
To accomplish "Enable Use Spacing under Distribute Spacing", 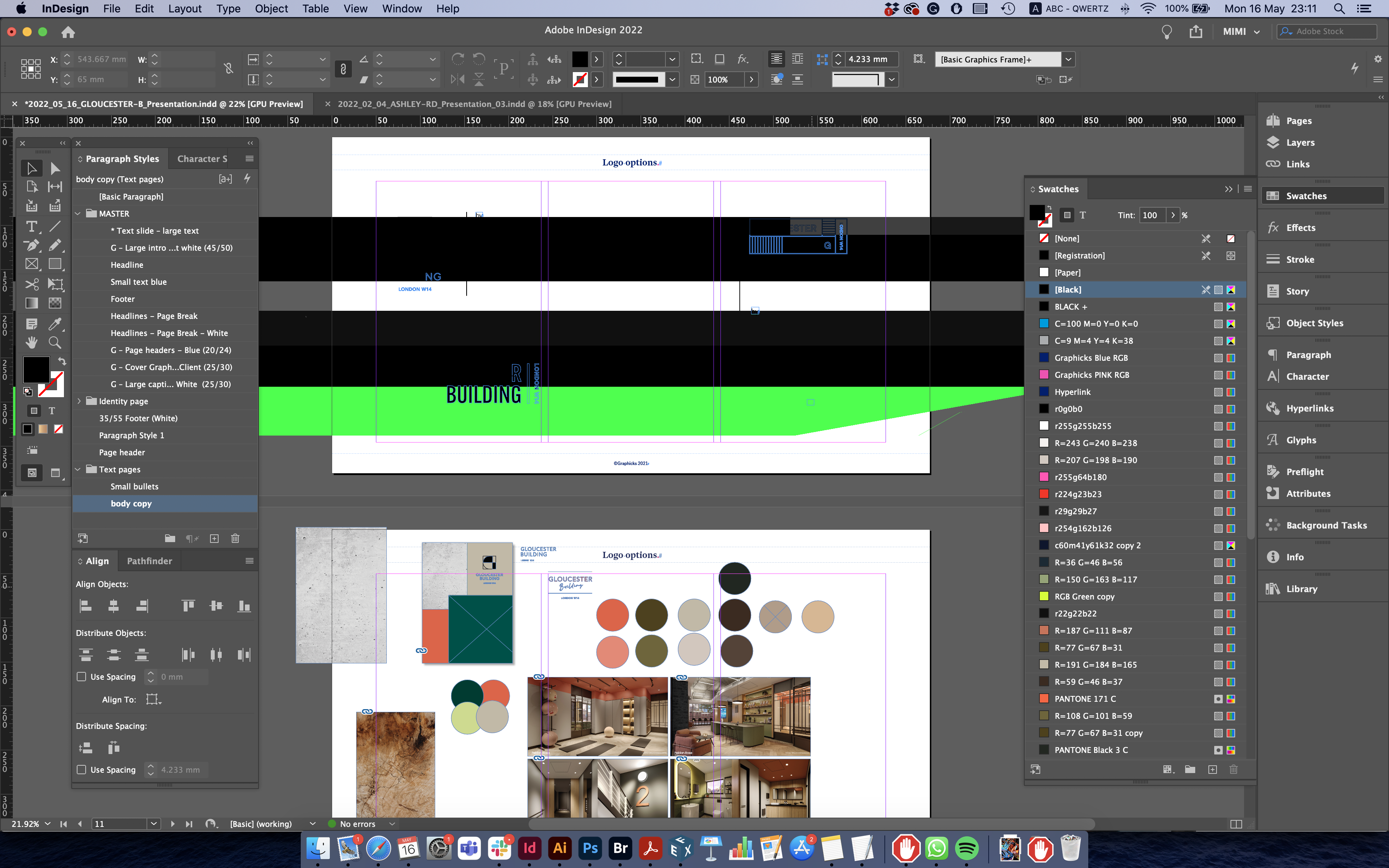I will (x=81, y=769).
